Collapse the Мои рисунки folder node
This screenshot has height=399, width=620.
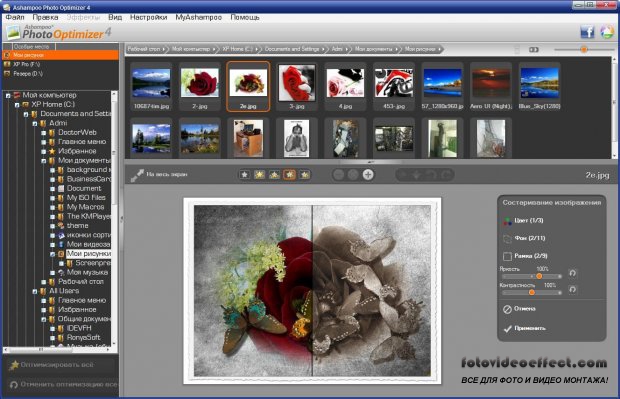click(53, 254)
